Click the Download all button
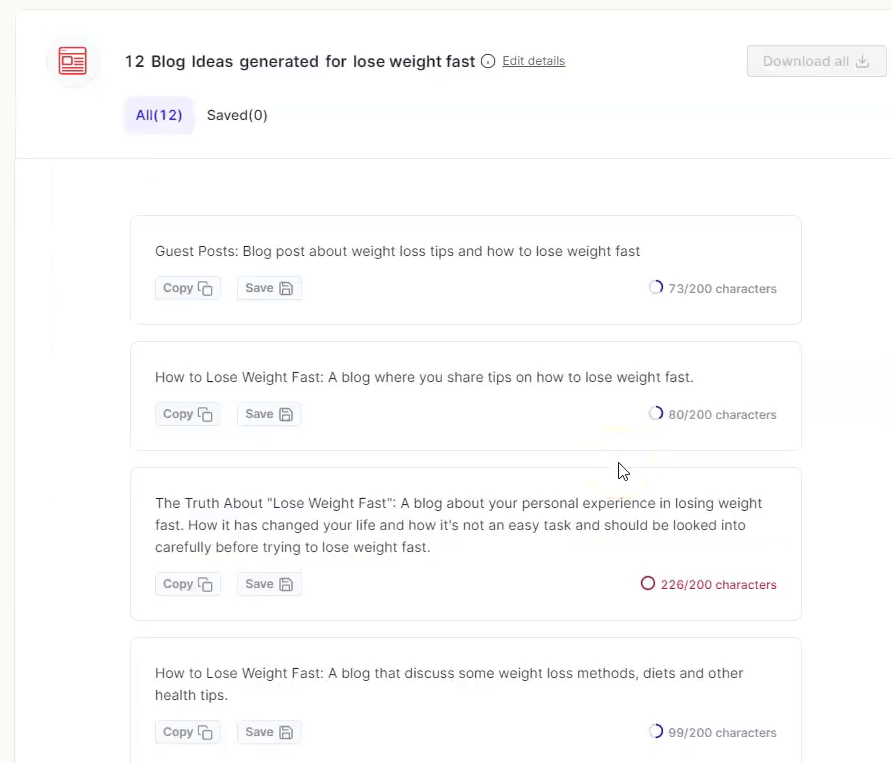 (x=816, y=61)
